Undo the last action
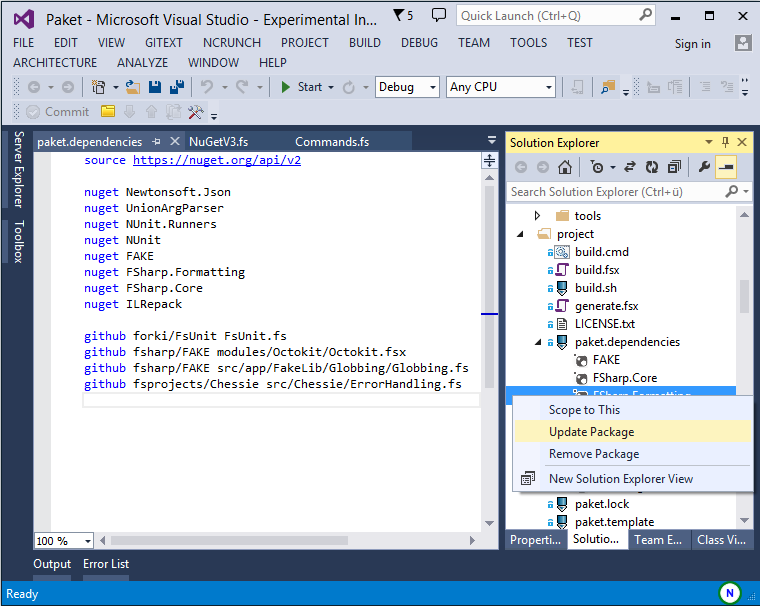This screenshot has width=760, height=606. click(207, 87)
